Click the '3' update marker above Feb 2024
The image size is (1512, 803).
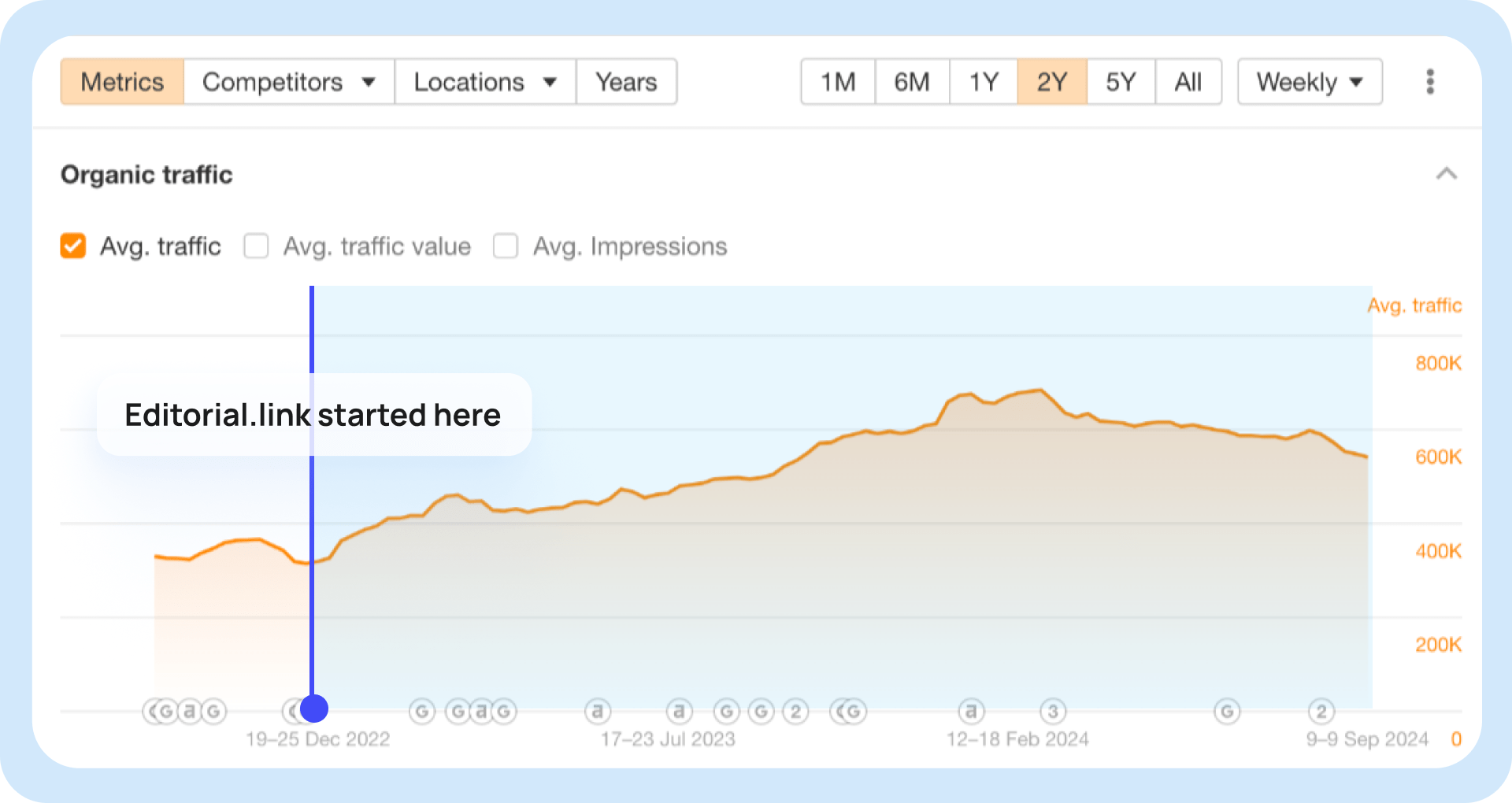point(1053,712)
